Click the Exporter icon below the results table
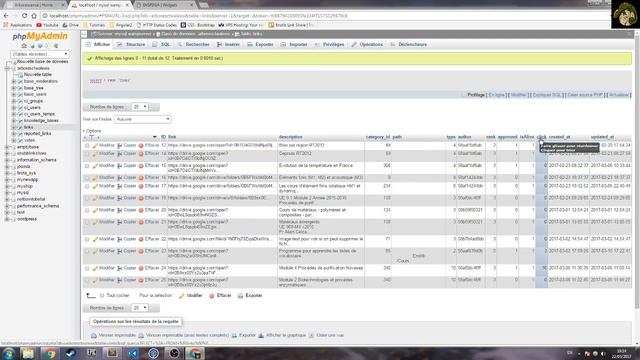This screenshot has height=360, width=640. [240, 296]
